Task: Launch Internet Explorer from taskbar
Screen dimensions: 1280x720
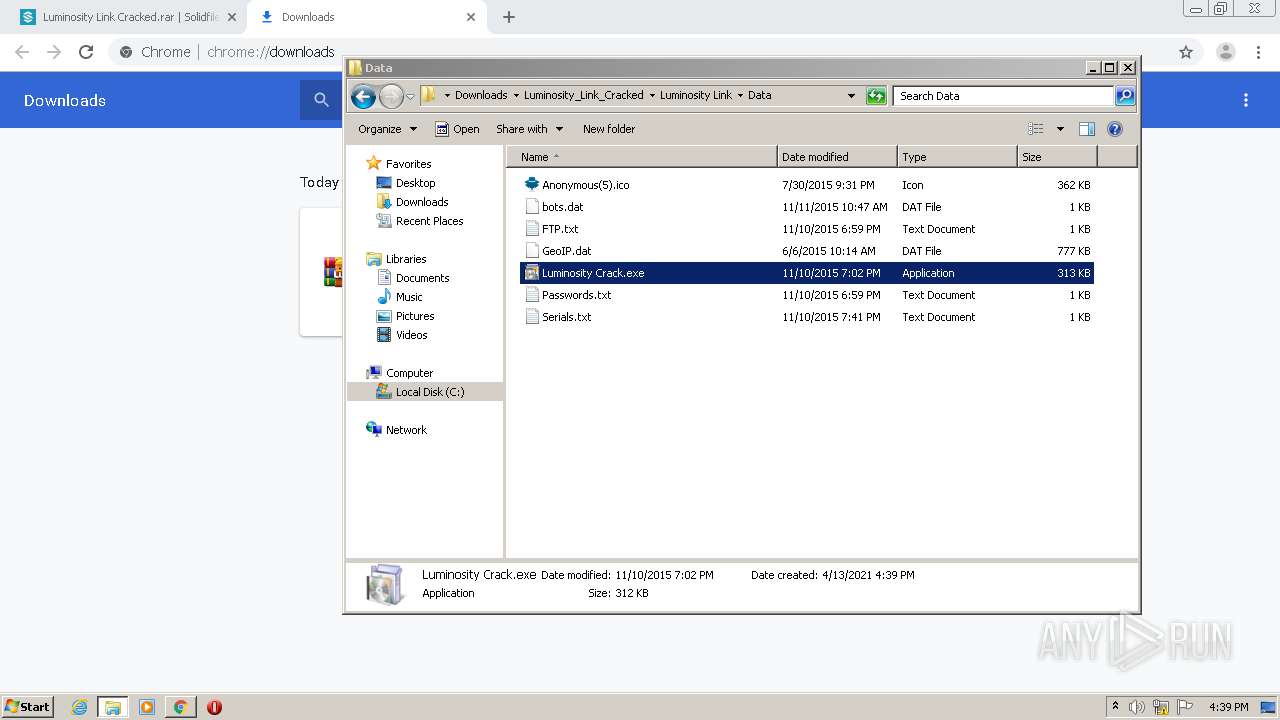Action: (x=79, y=707)
